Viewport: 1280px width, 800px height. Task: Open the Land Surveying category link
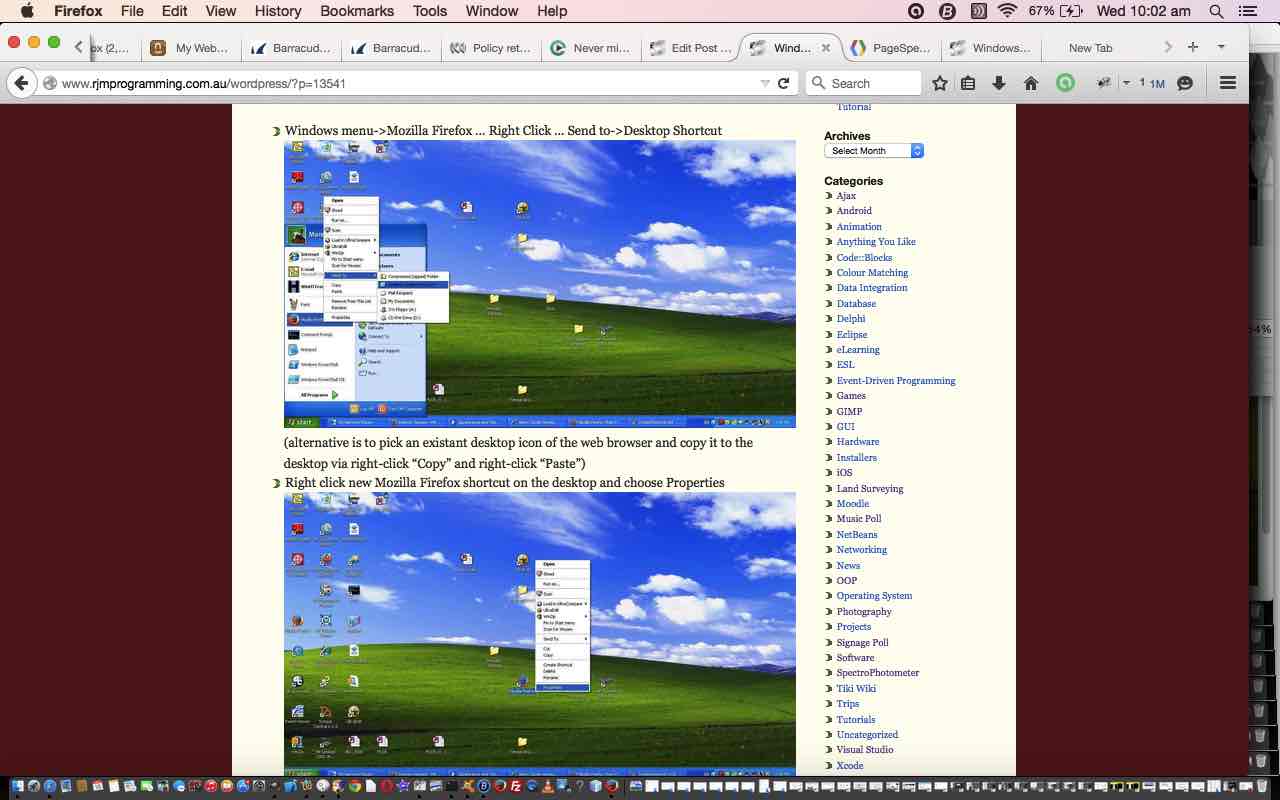tap(870, 488)
